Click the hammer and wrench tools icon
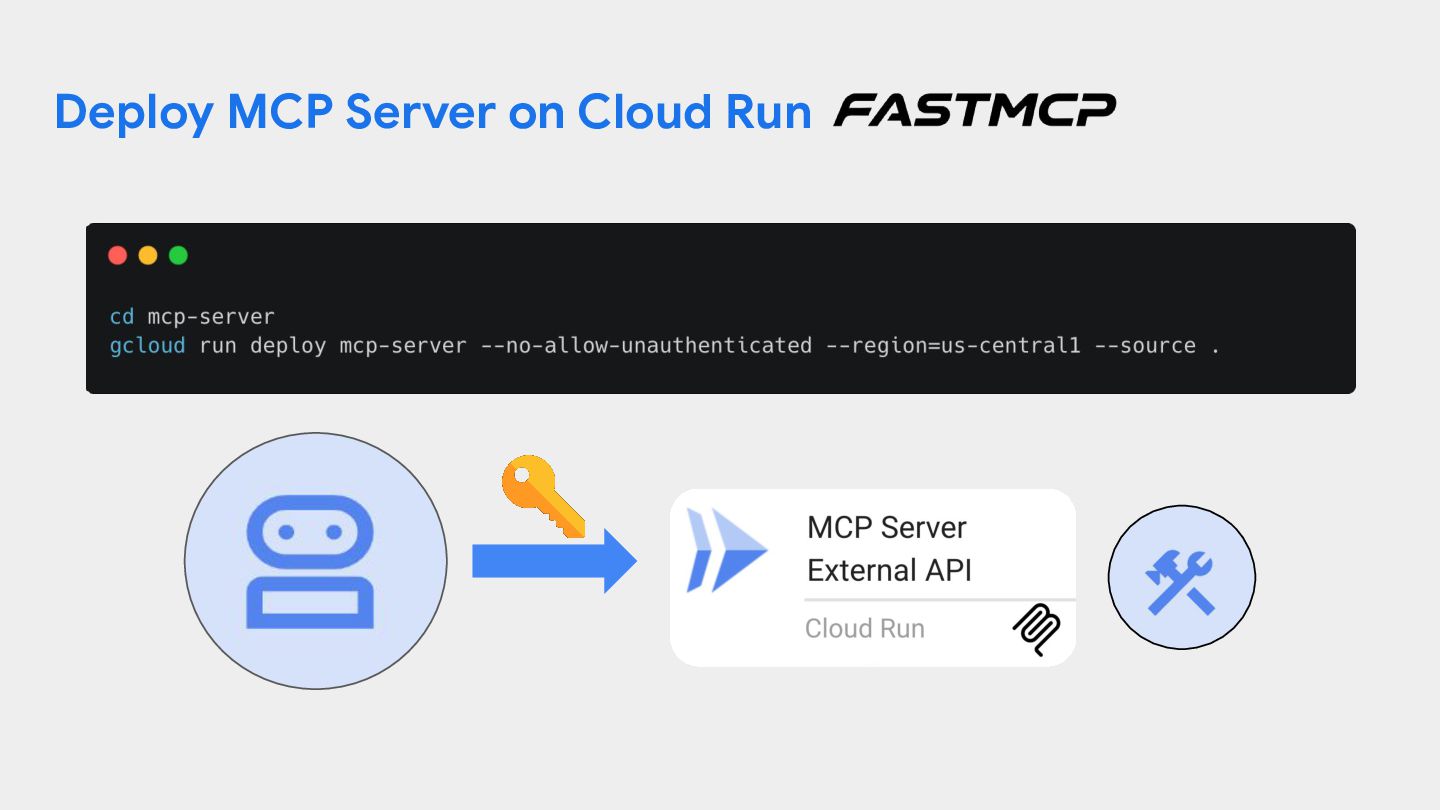 [x=1181, y=578]
